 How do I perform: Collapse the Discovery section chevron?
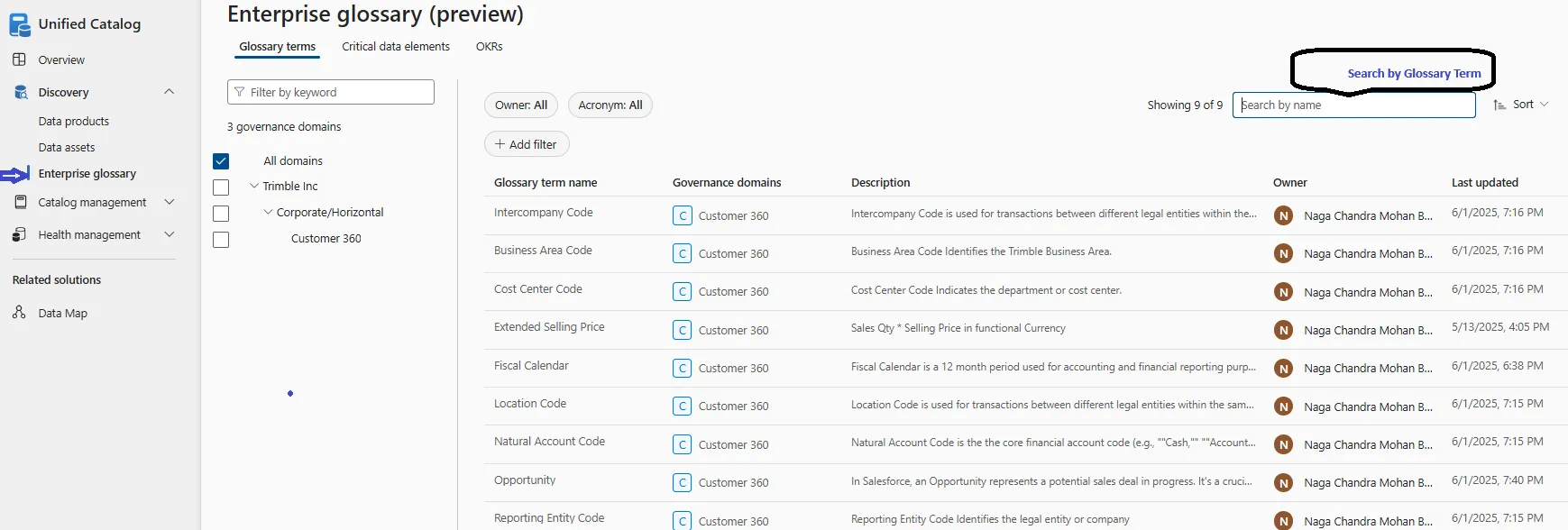tap(169, 92)
